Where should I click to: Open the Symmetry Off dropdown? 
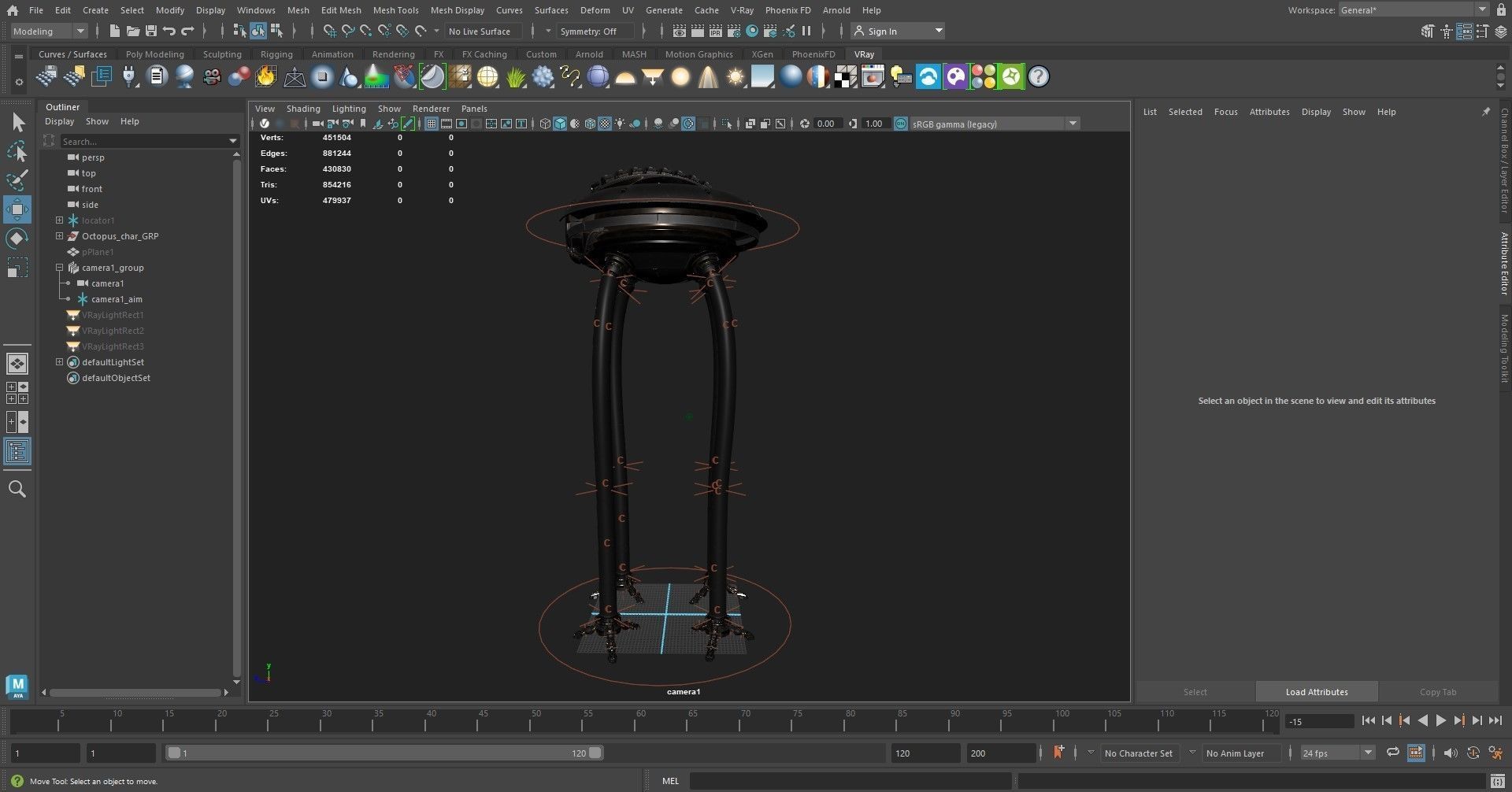(595, 31)
